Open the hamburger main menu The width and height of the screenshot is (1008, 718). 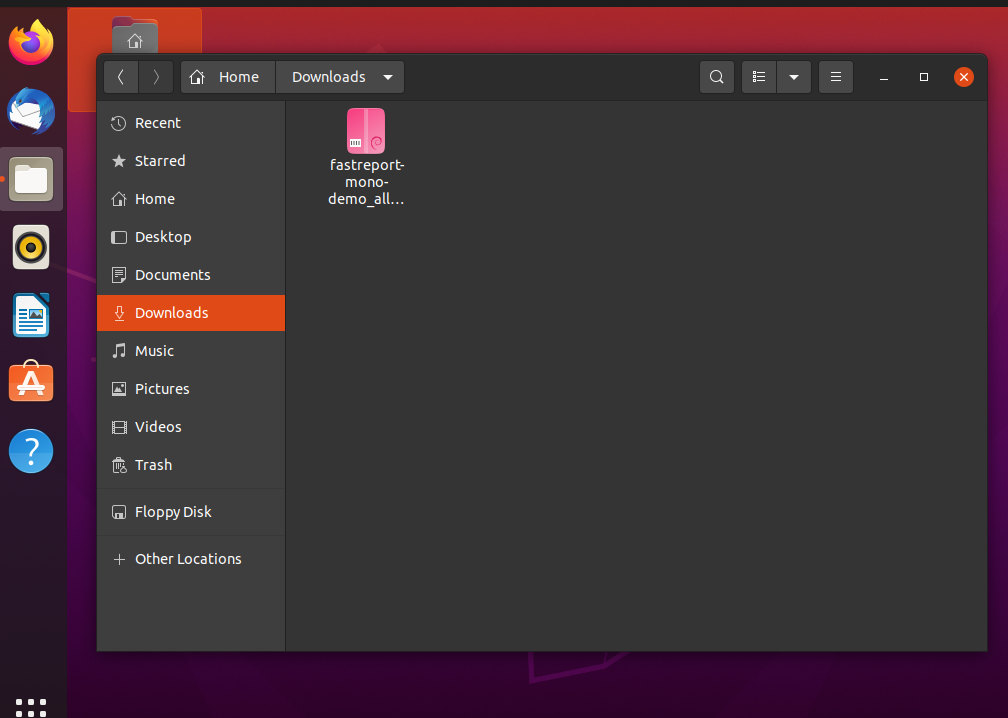click(x=836, y=77)
